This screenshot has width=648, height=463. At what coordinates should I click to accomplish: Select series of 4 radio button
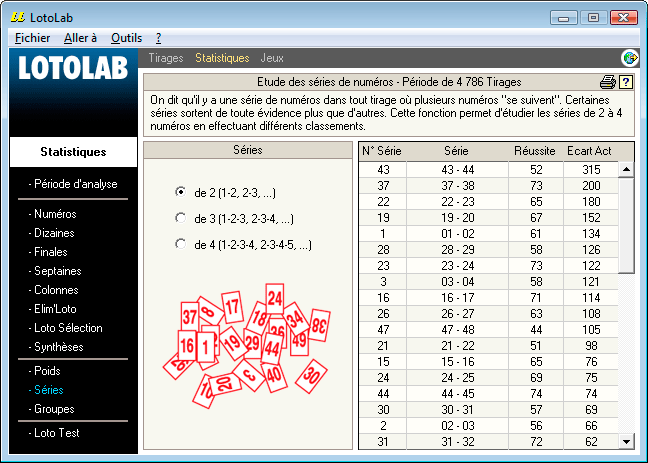(180, 243)
